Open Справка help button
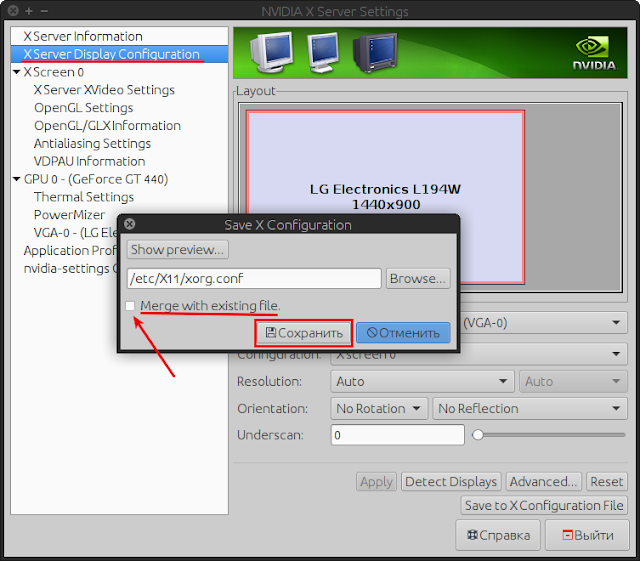Viewport: 640px width, 561px height. point(498,535)
